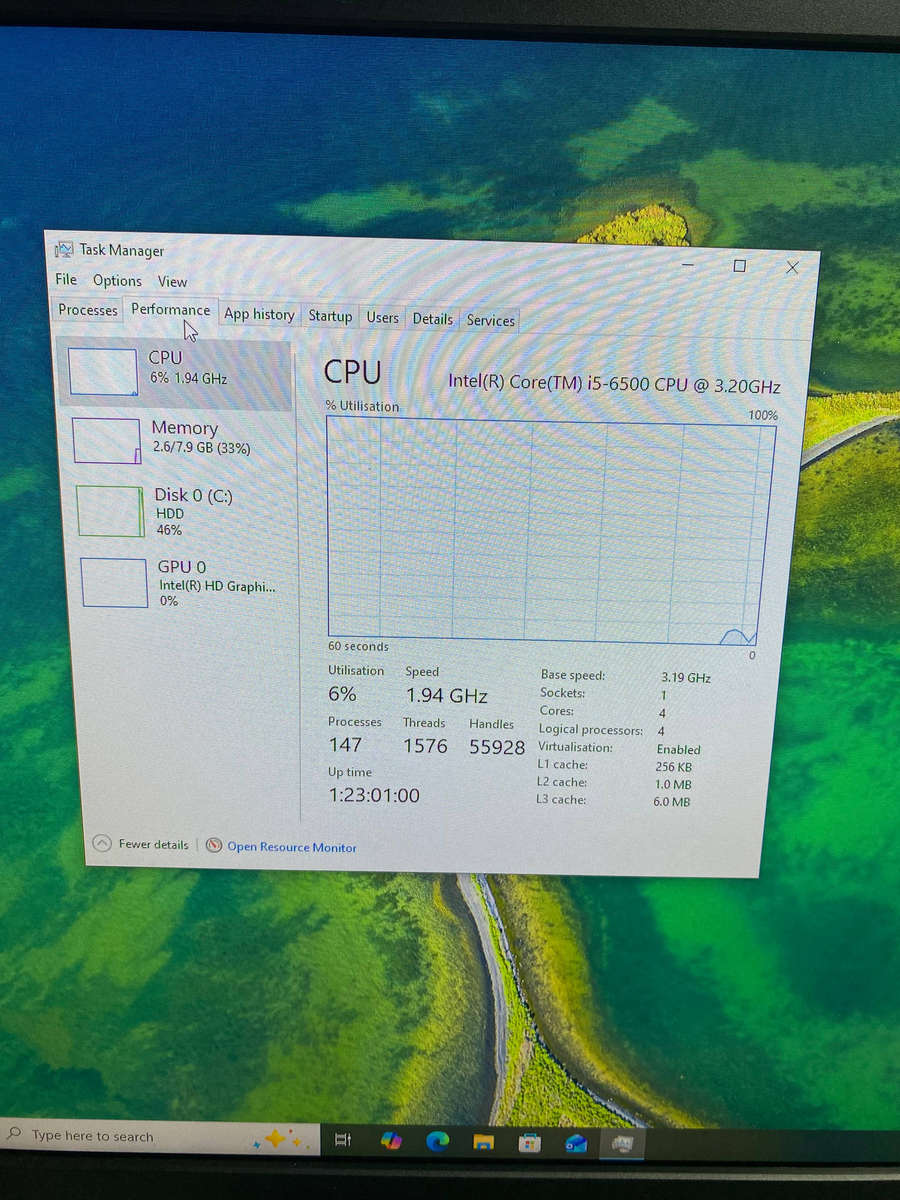Open the Users tab

pyautogui.click(x=382, y=318)
